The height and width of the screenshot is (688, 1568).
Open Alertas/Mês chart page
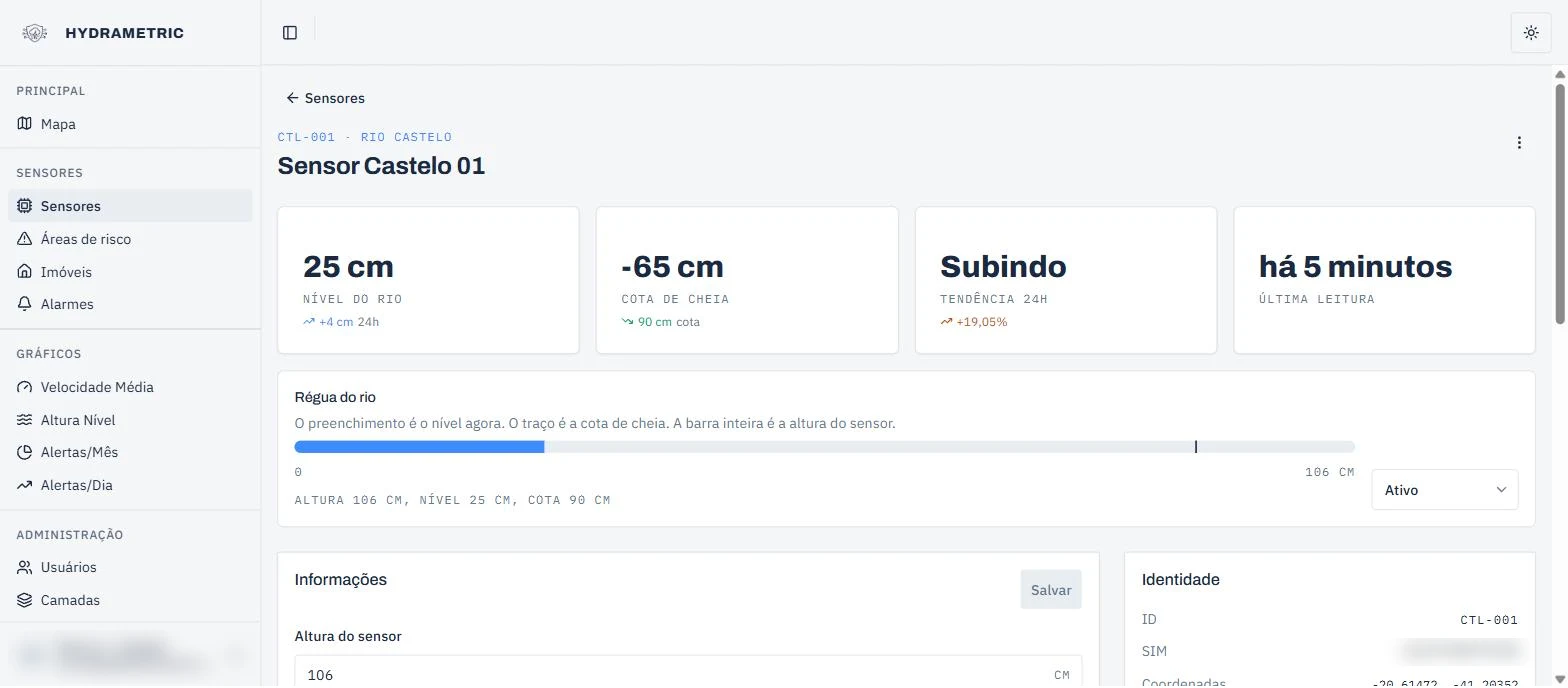click(130, 452)
